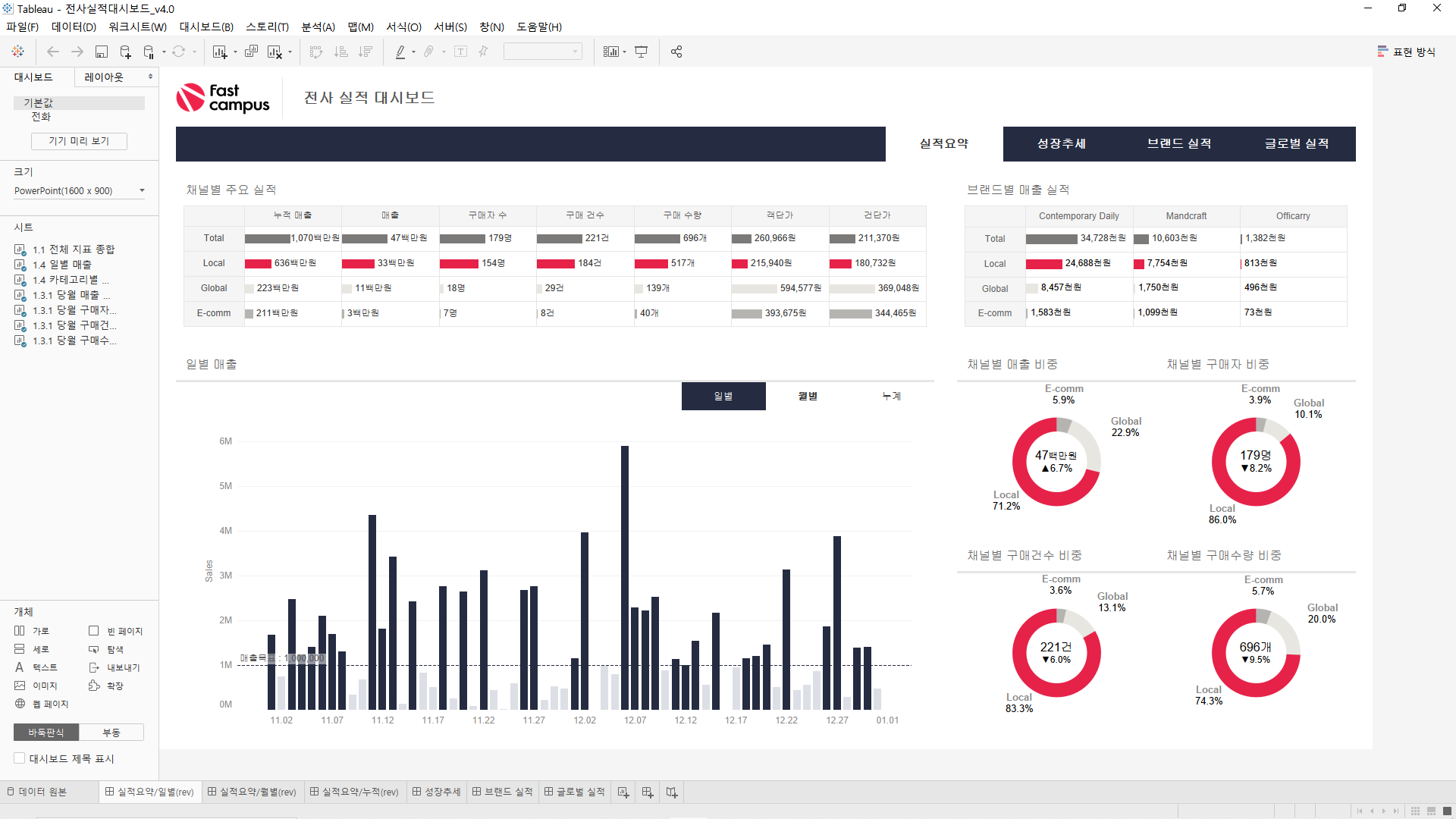Open the 레이아웃 pane dropdown
Image resolution: width=1456 pixels, height=819 pixels.
[118, 77]
